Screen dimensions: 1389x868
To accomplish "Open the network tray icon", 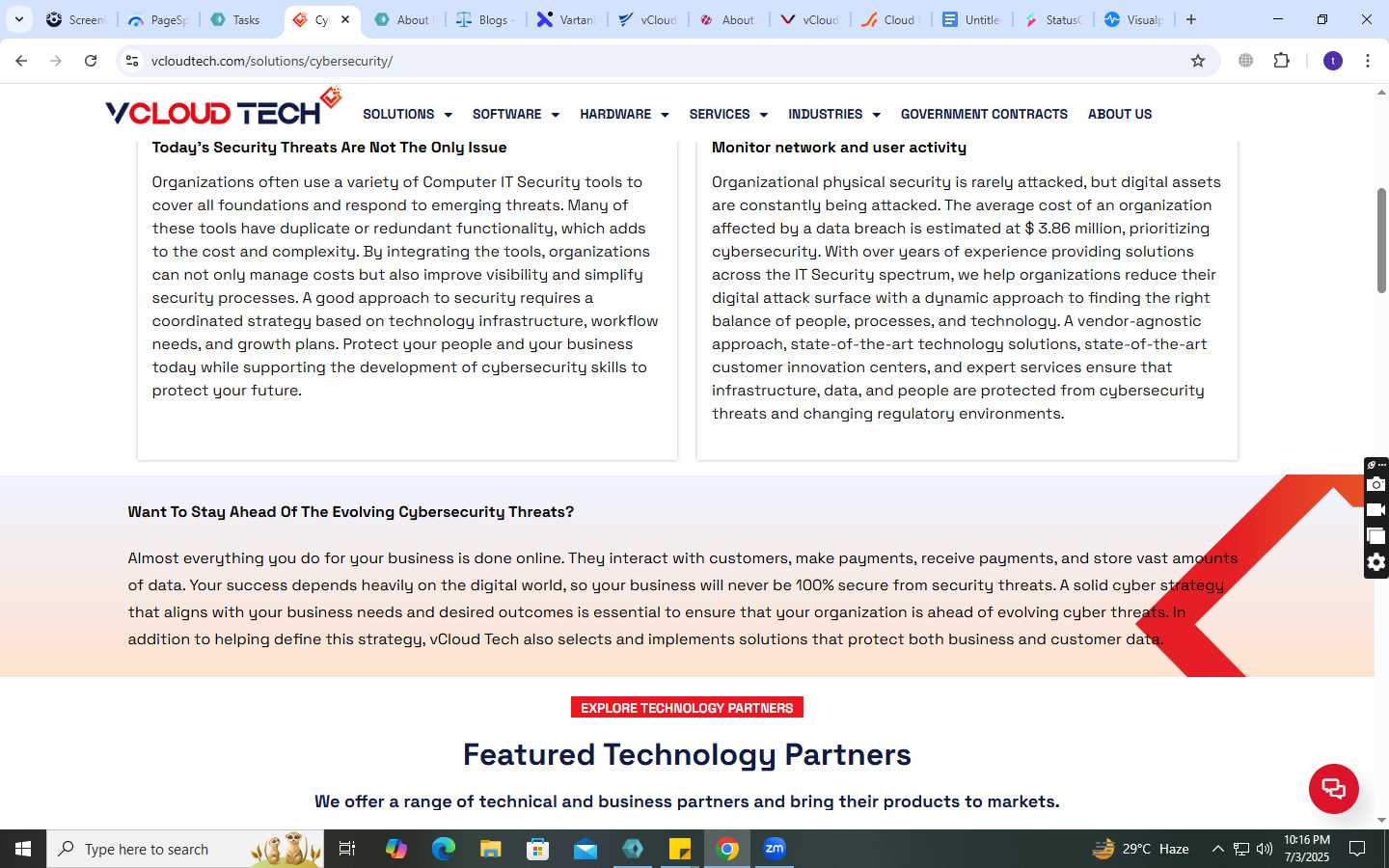I will pos(1241,849).
